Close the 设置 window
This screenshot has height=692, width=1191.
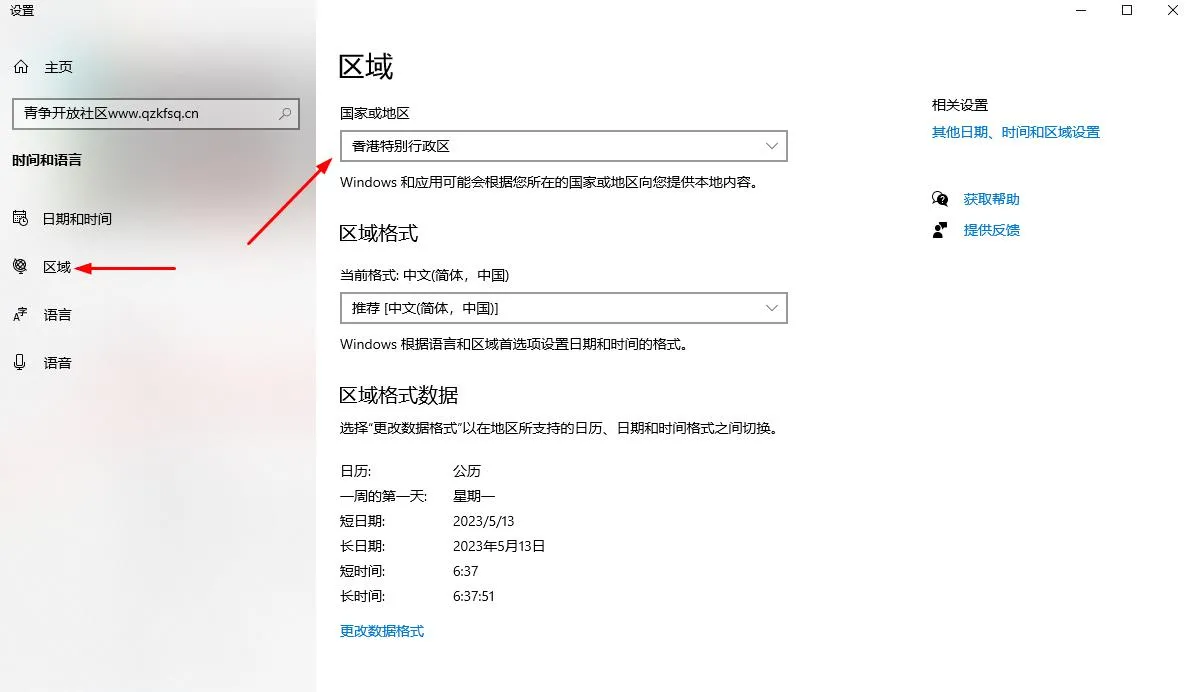click(1173, 11)
